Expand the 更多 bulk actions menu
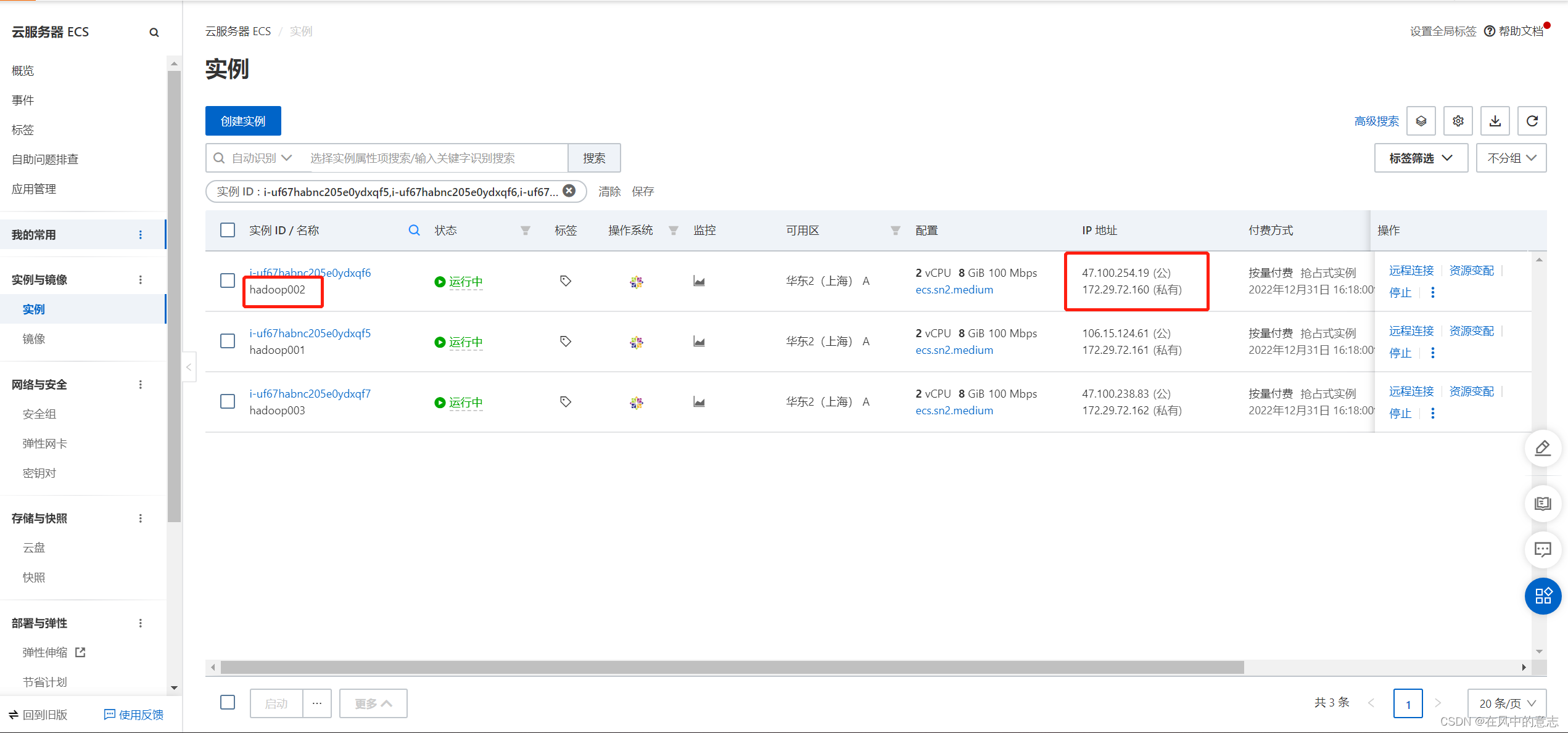The width and height of the screenshot is (1568, 733). coord(373,703)
